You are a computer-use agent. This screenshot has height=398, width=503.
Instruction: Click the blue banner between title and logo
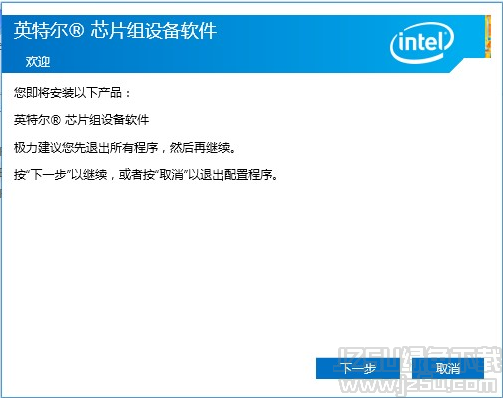[300, 42]
